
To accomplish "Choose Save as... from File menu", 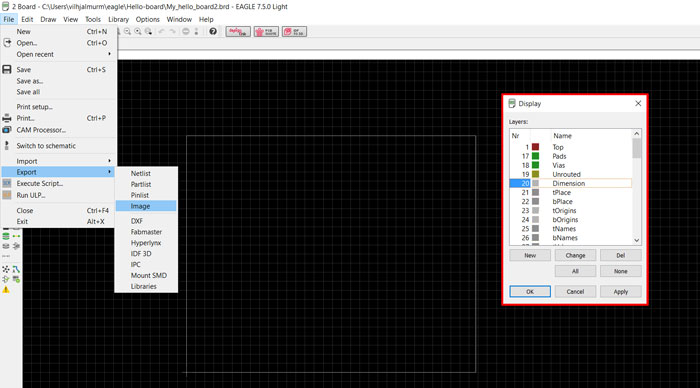I will pos(58,81).
